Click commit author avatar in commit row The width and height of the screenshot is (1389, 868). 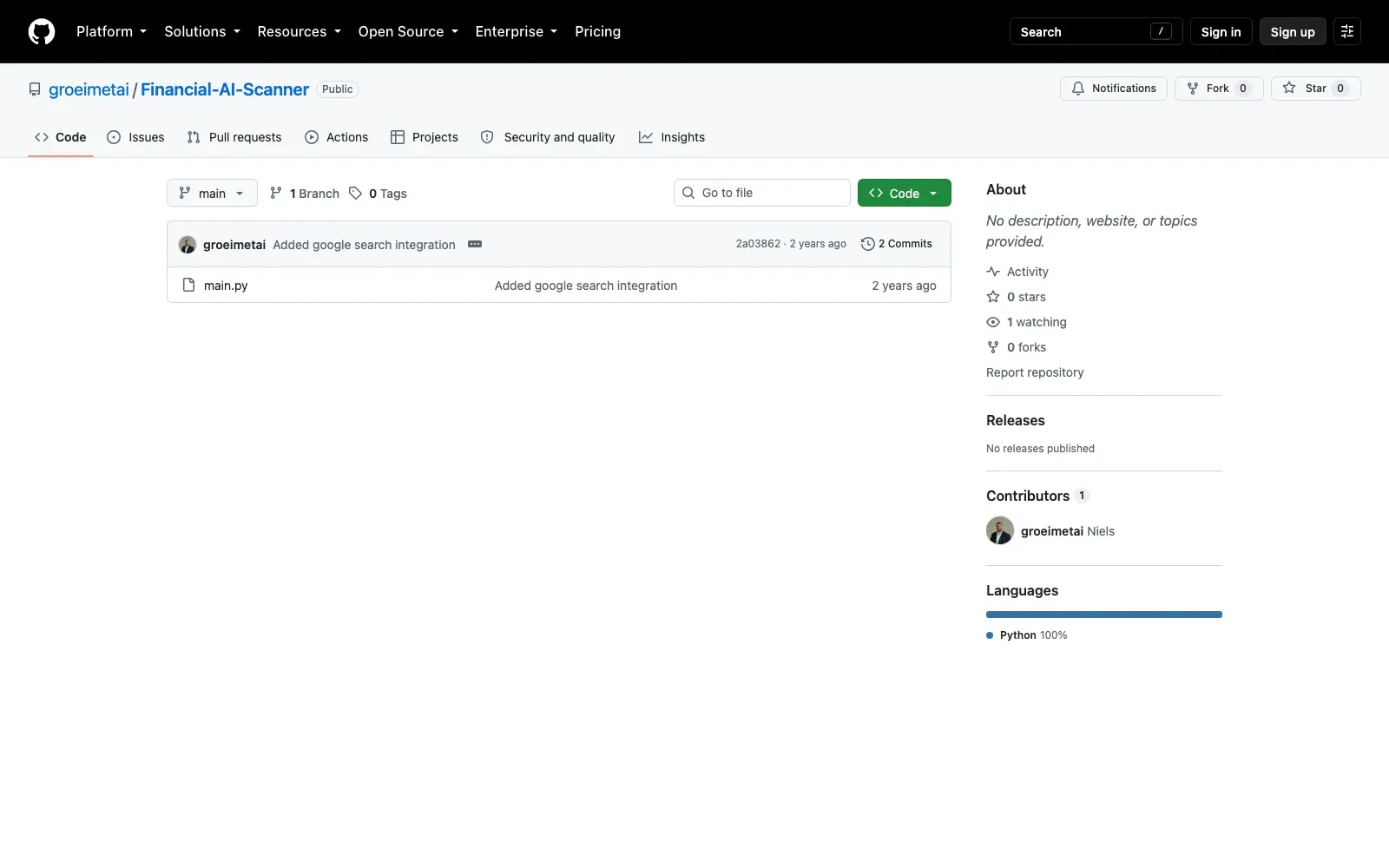click(188, 245)
